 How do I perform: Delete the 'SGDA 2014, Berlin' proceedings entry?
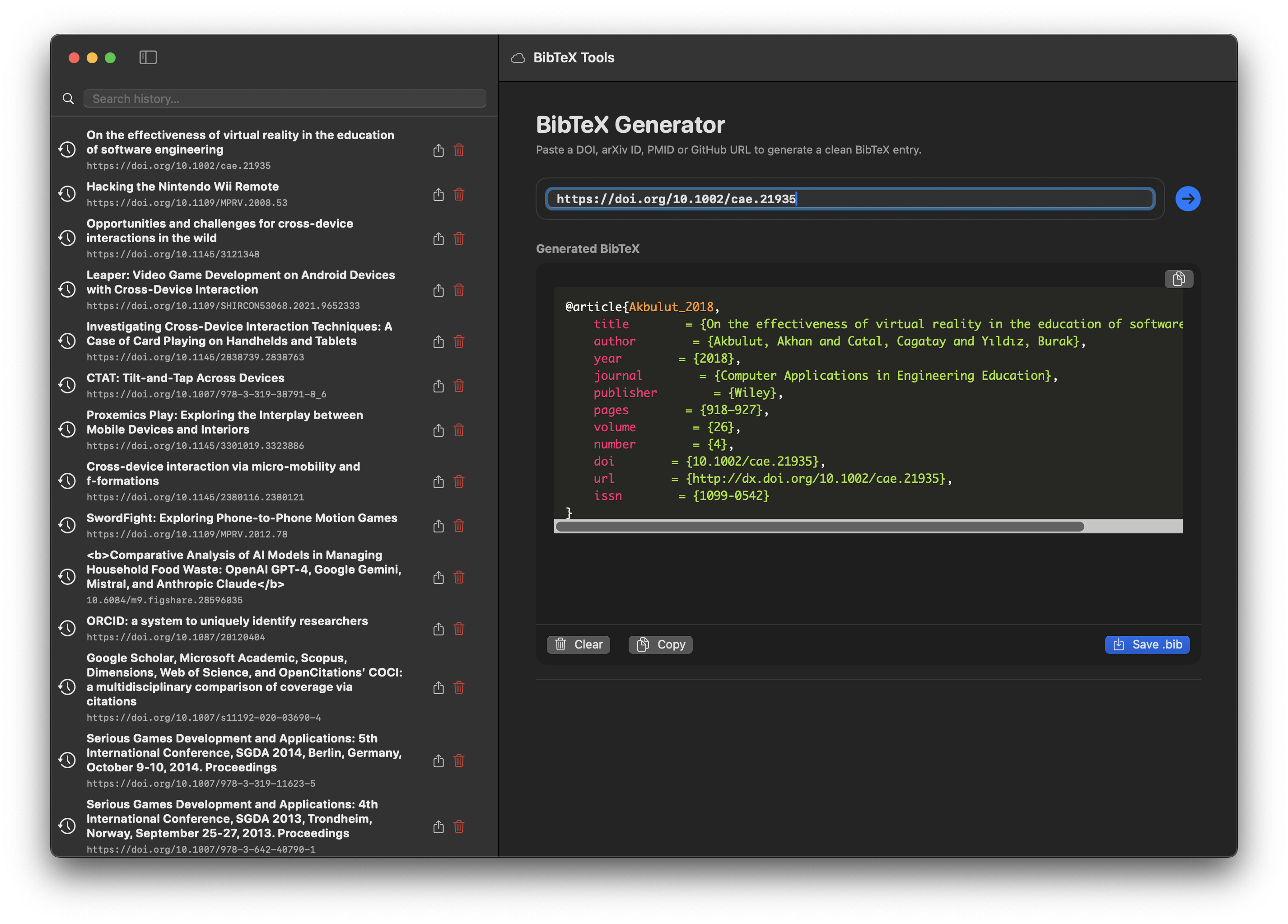pos(459,761)
